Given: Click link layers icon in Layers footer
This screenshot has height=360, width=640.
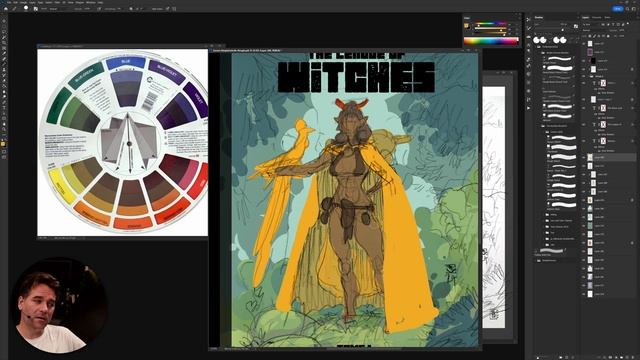Looking at the screenshot, I should pos(599,358).
